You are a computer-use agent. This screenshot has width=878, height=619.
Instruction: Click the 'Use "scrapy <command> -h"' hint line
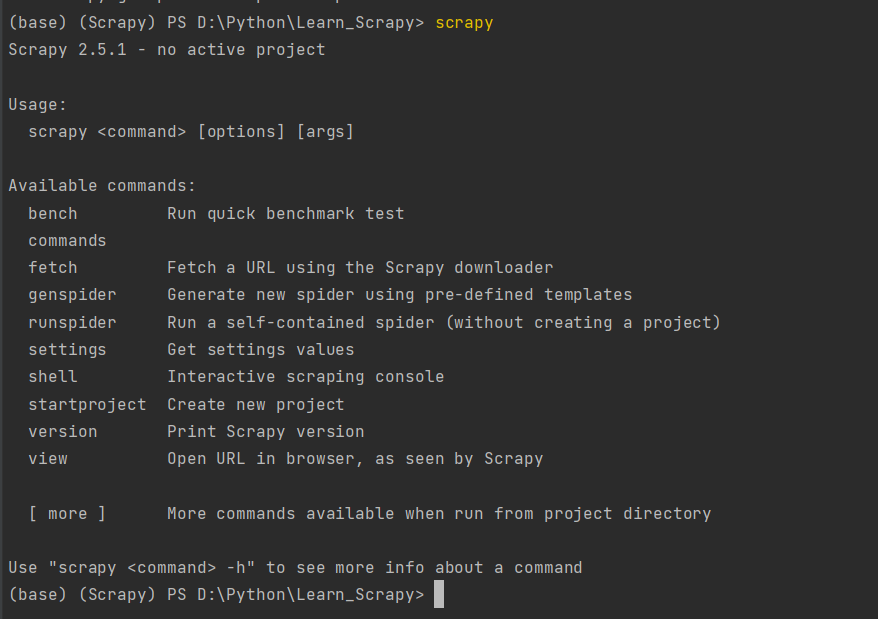pyautogui.click(x=295, y=568)
